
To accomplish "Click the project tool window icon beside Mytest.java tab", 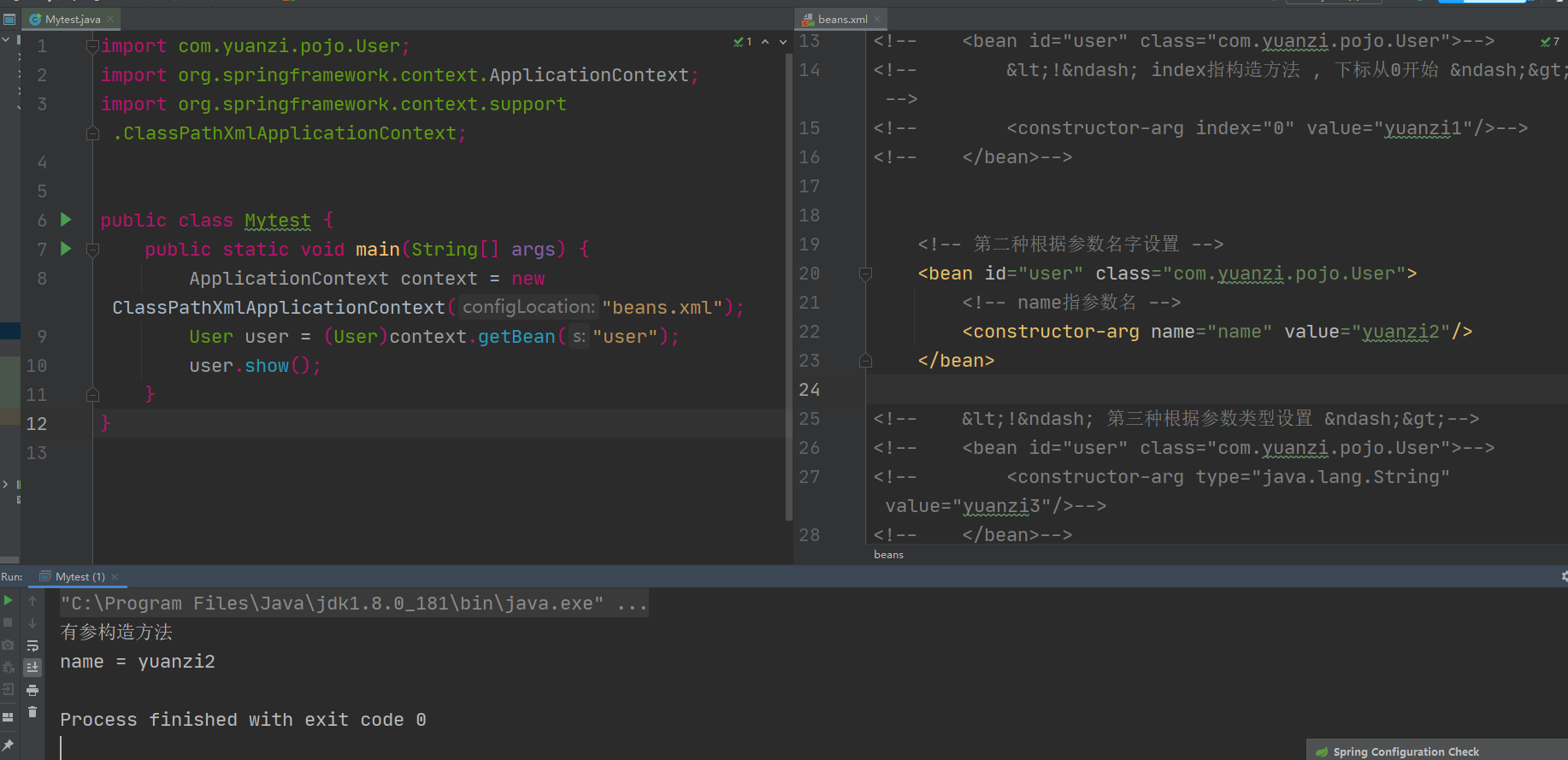I will [9, 19].
